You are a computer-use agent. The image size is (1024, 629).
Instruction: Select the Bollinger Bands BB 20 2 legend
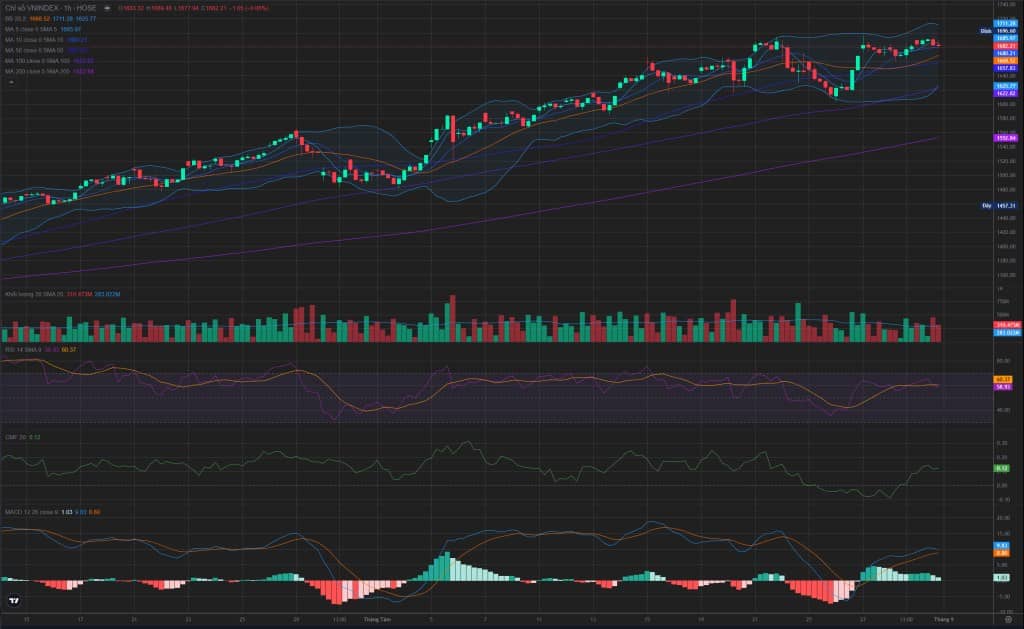click(x=50, y=19)
